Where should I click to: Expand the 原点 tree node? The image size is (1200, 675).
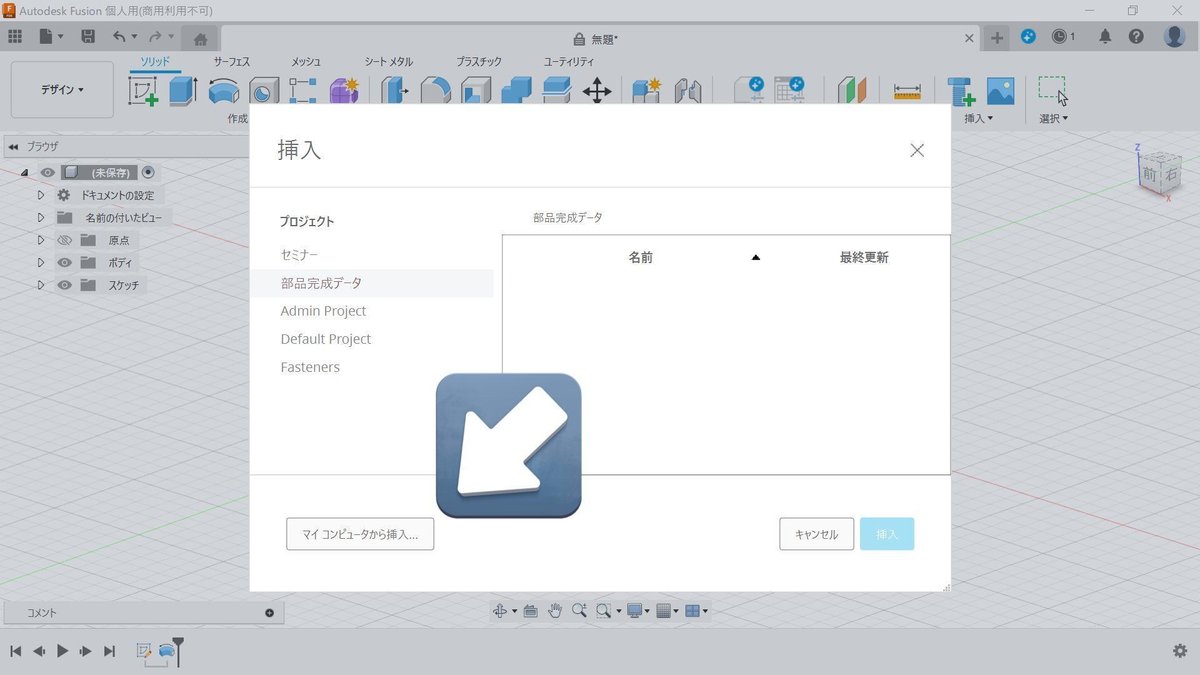pos(41,240)
